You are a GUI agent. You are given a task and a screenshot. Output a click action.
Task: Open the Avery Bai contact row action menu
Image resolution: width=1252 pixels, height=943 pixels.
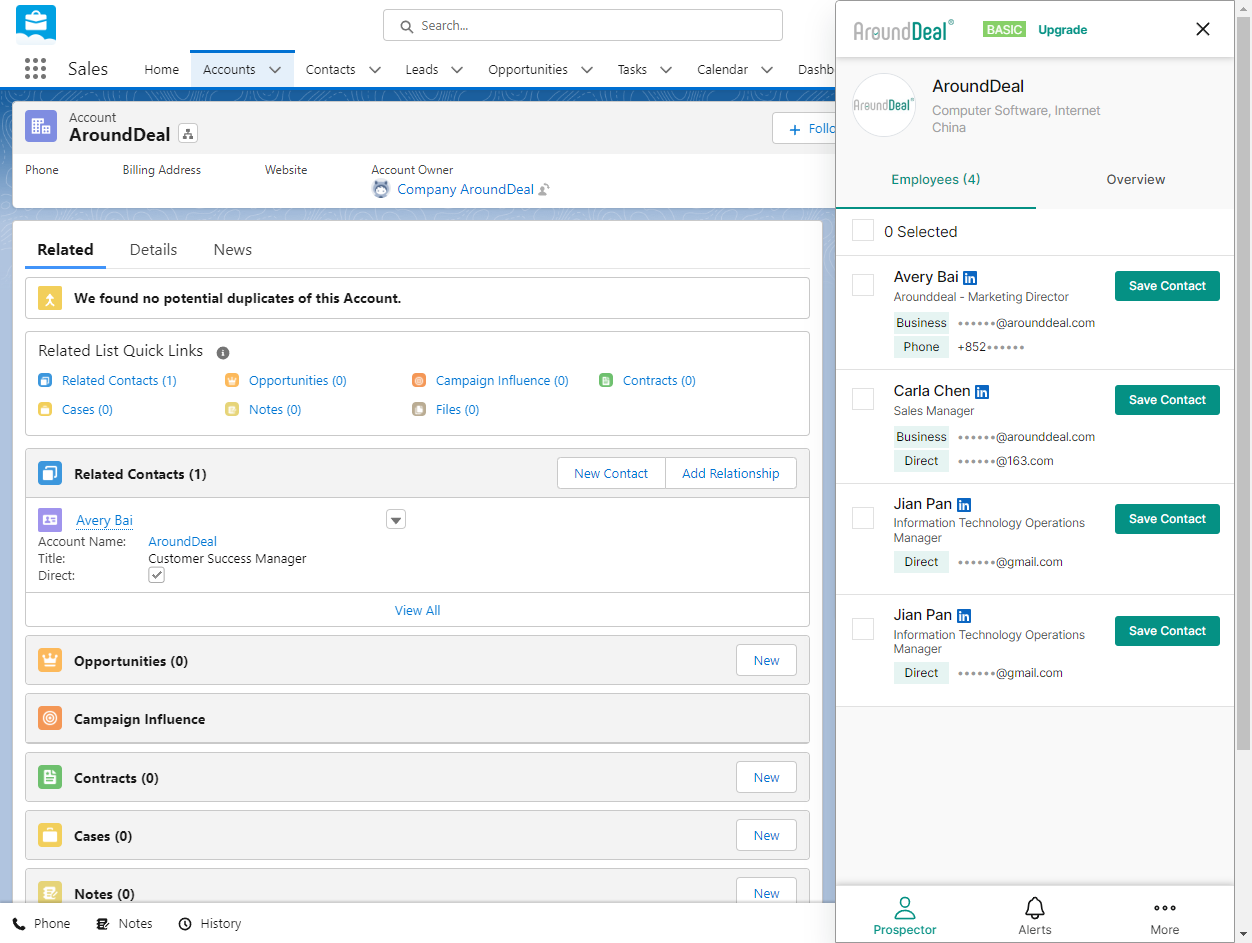pyautogui.click(x=396, y=520)
